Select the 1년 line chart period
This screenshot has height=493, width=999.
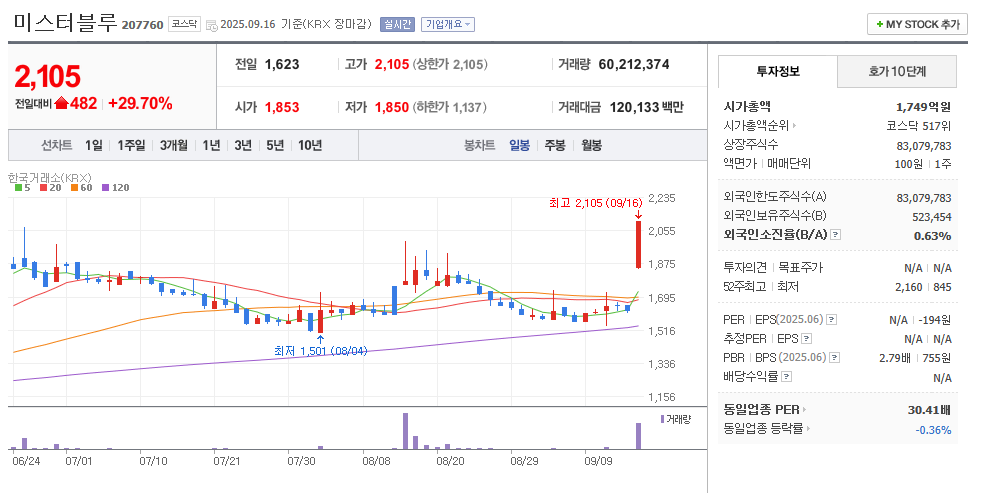[211, 145]
